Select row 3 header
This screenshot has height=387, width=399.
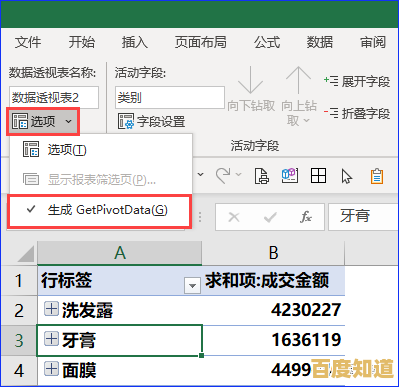click(x=19, y=340)
